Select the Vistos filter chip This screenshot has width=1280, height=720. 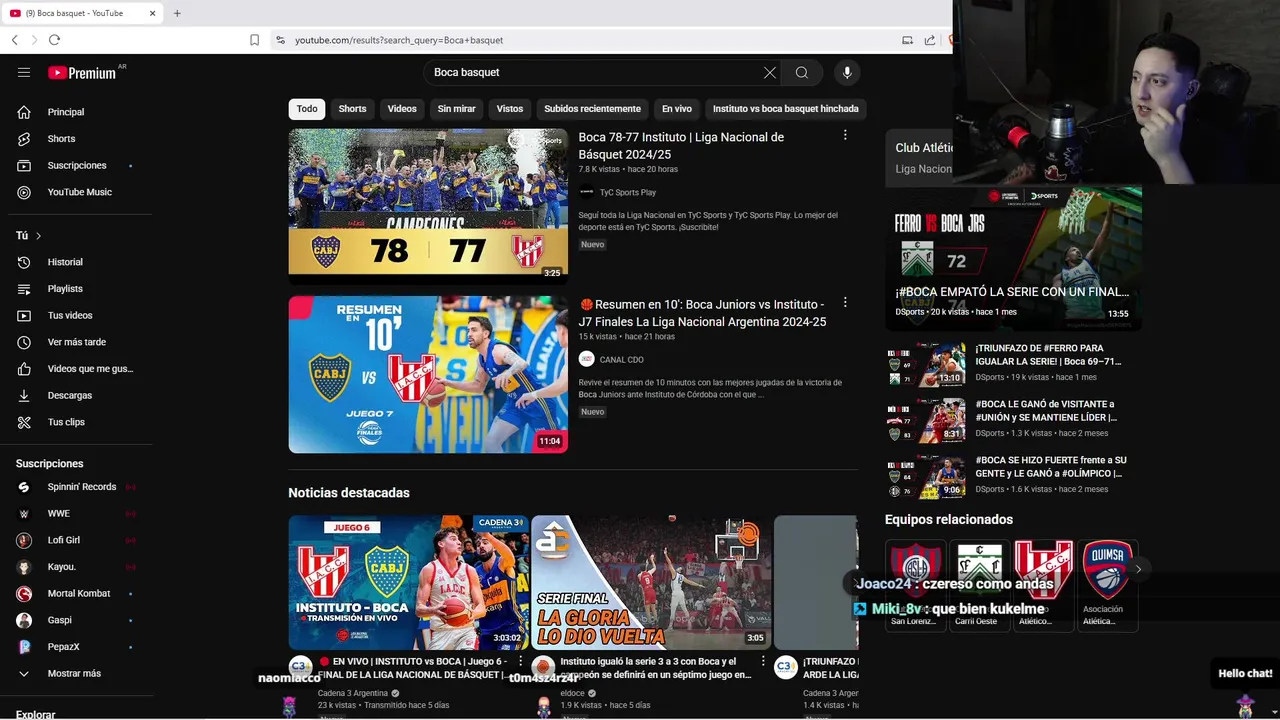[510, 109]
